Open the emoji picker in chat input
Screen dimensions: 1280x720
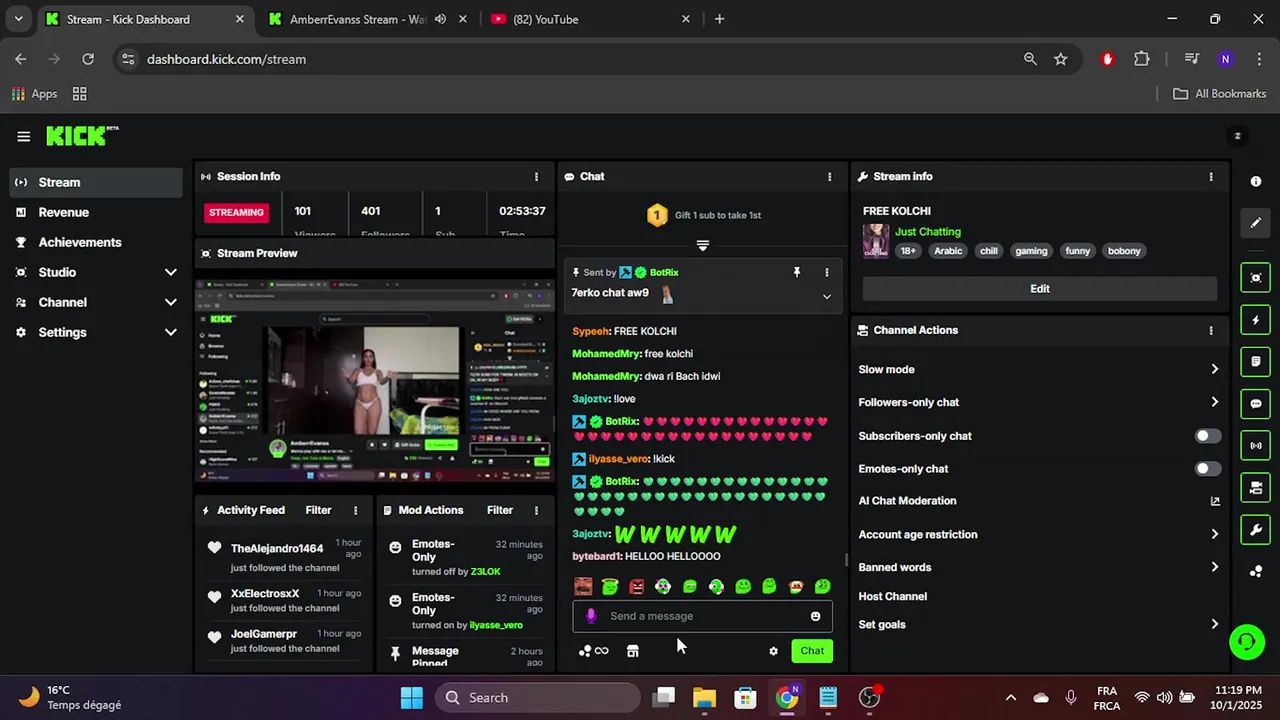pos(815,616)
